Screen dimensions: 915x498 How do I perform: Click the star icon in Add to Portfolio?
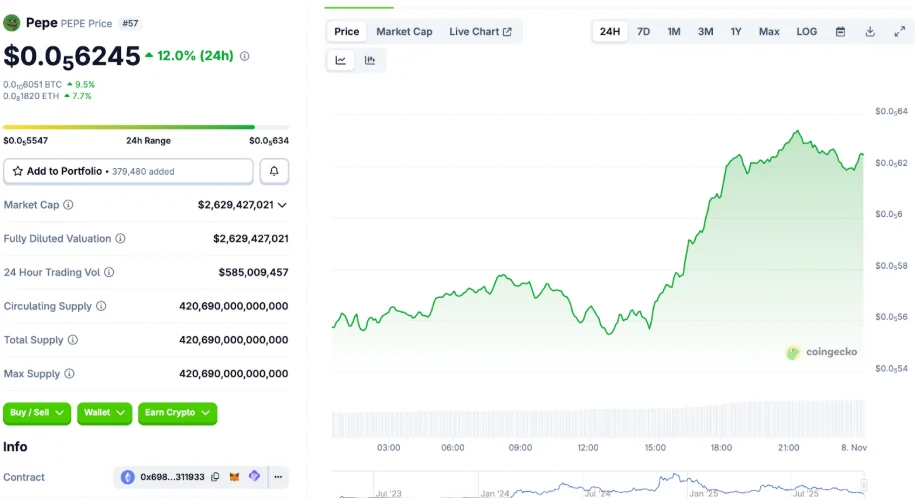pyautogui.click(x=18, y=171)
